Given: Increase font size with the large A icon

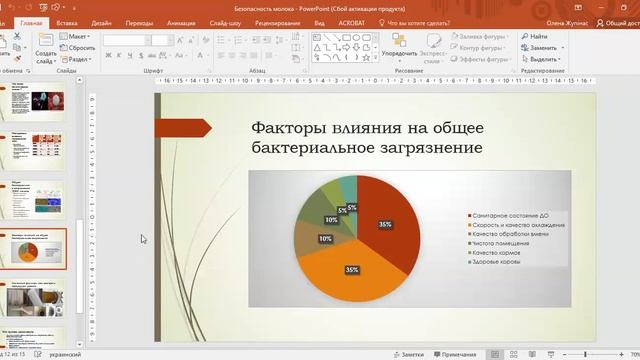Looking at the screenshot, I should click(180, 40).
